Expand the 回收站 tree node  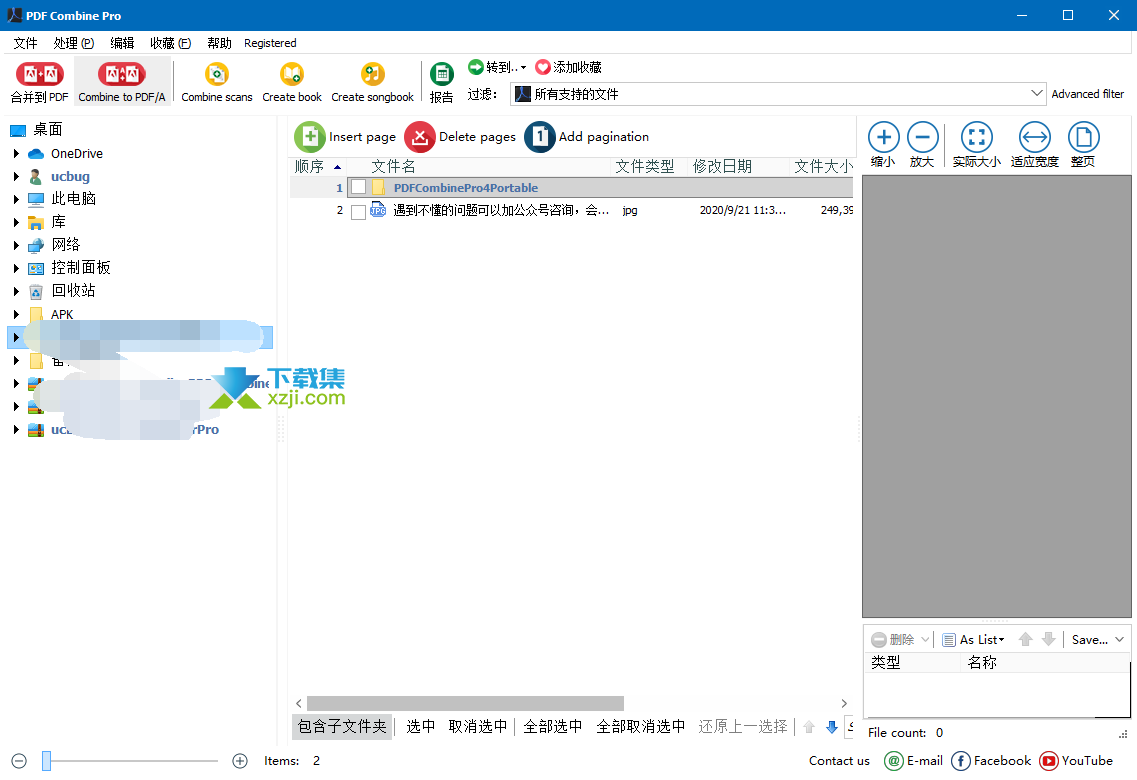click(16, 291)
